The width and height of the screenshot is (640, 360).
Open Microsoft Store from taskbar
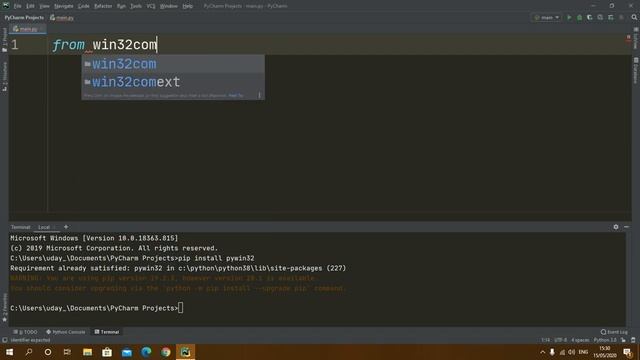(107, 352)
